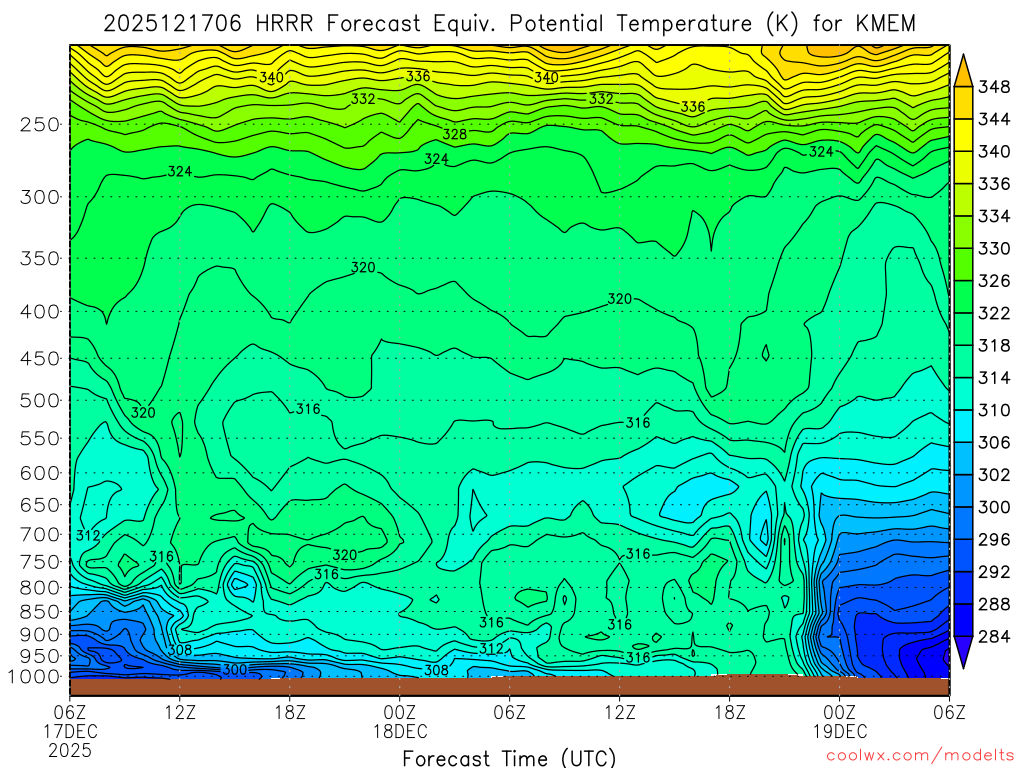This screenshot has height=768, width=1024.
Task: Click the brown ground bar below 1000
Action: click(x=509, y=686)
